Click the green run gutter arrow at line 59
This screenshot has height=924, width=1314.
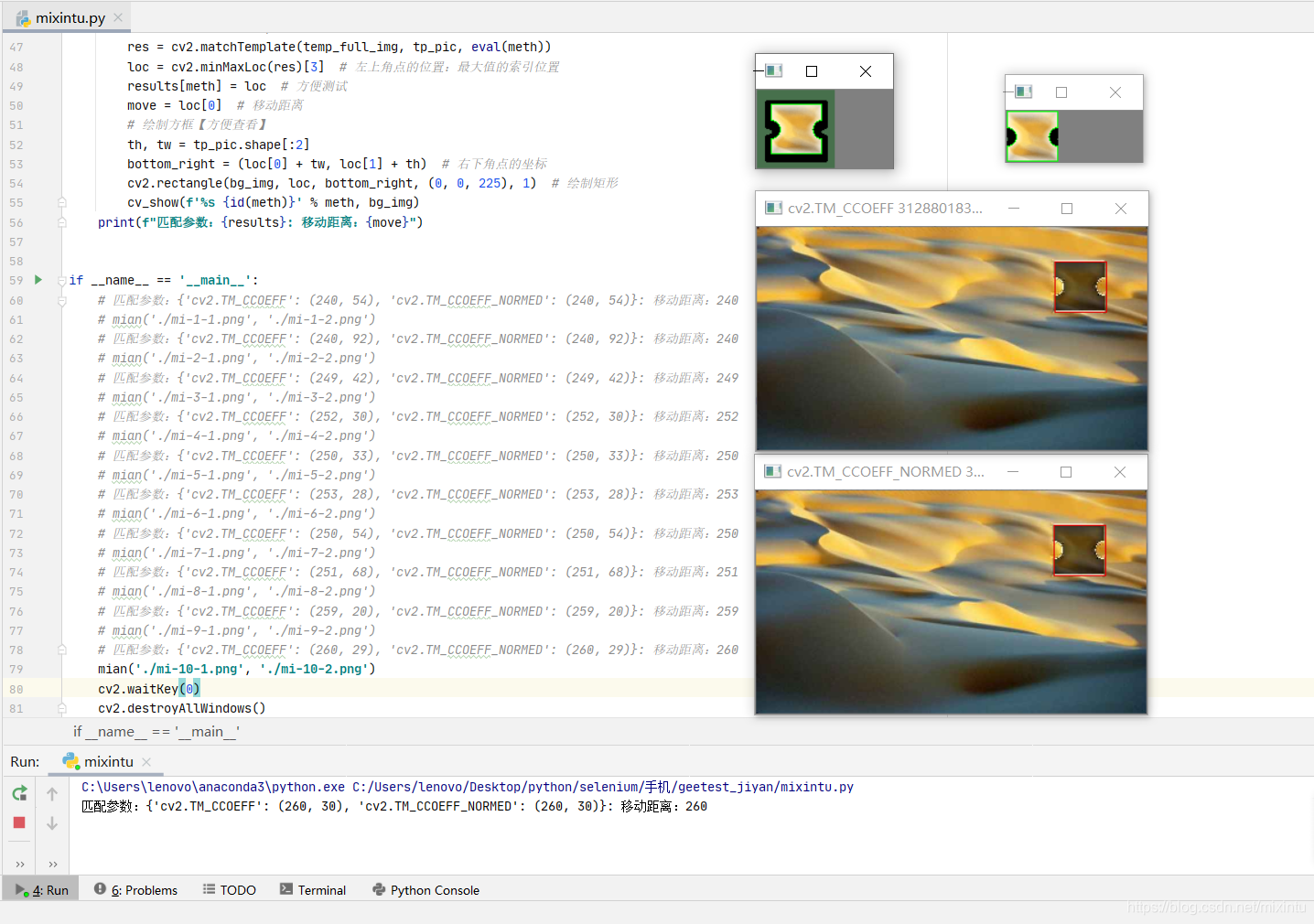coord(38,280)
